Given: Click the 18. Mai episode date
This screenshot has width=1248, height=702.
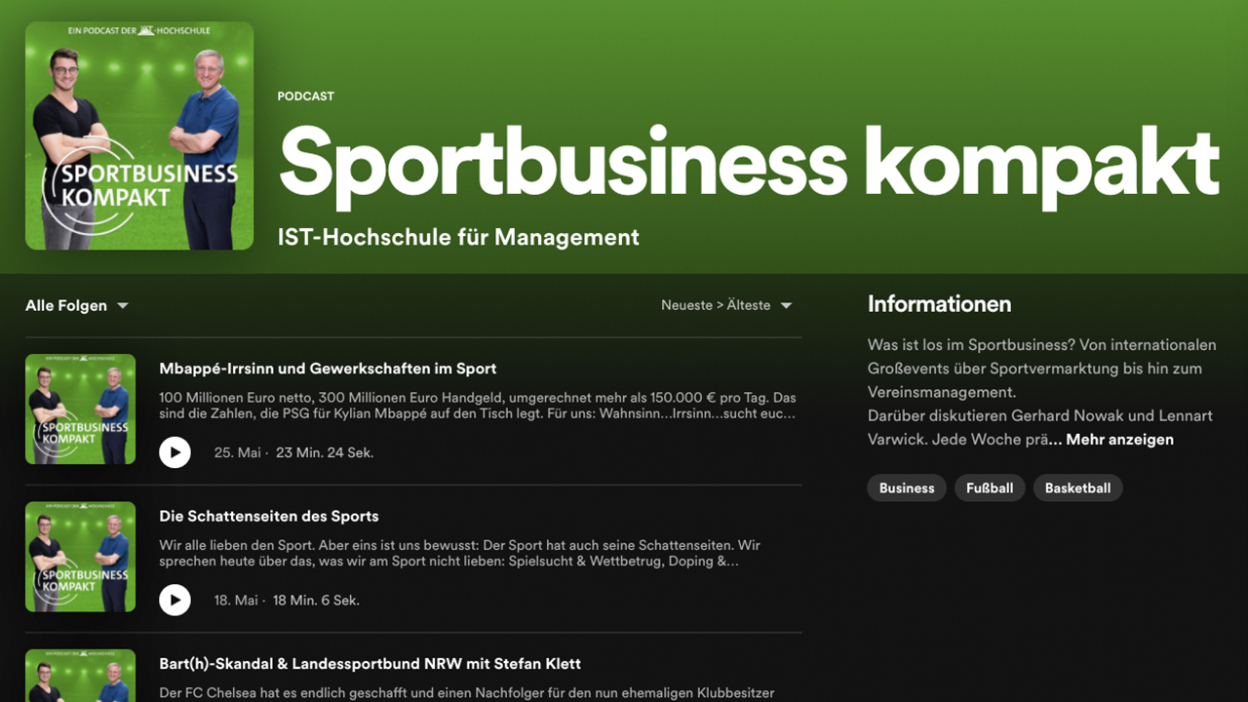Looking at the screenshot, I should tap(236, 601).
